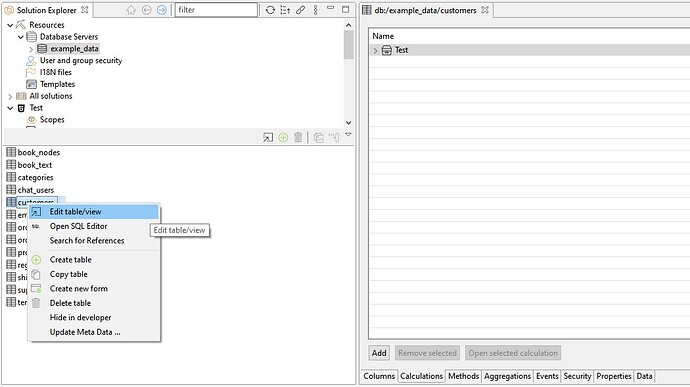690x387 pixels.
Task: Expand the Test row in calculations table
Action: pos(375,51)
